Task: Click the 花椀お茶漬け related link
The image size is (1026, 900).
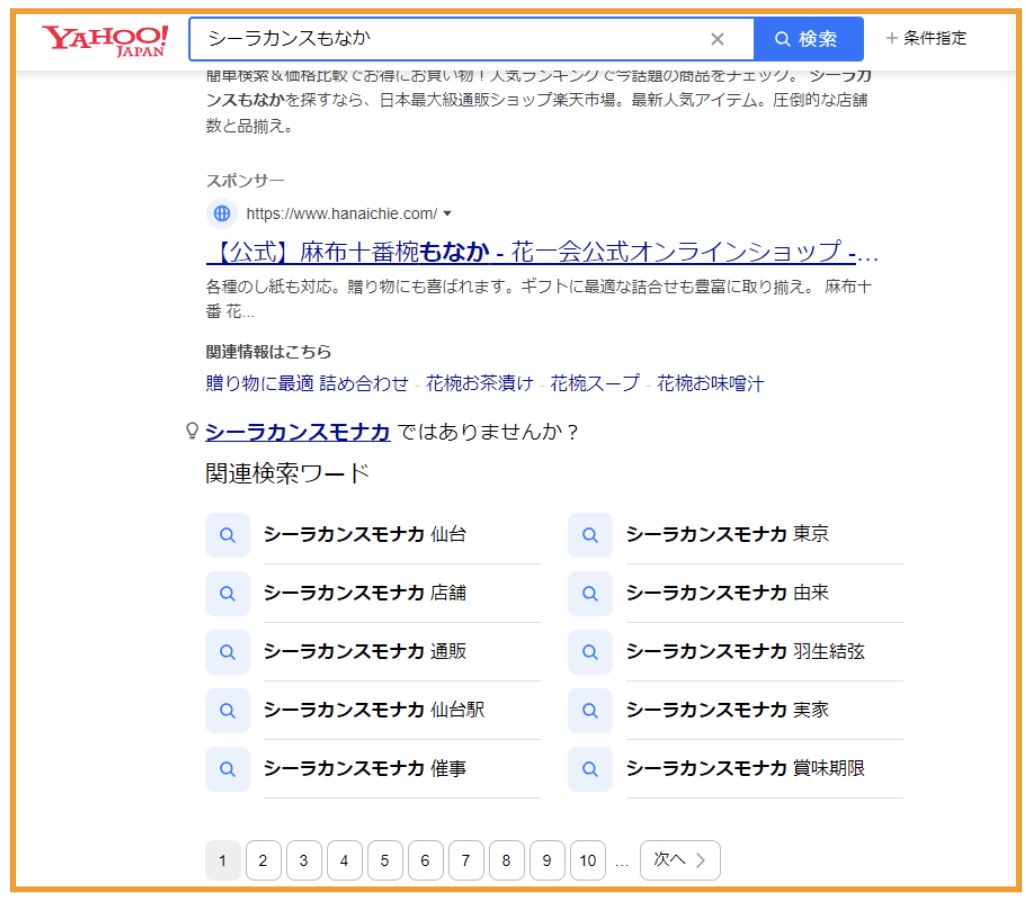Action: (x=479, y=383)
